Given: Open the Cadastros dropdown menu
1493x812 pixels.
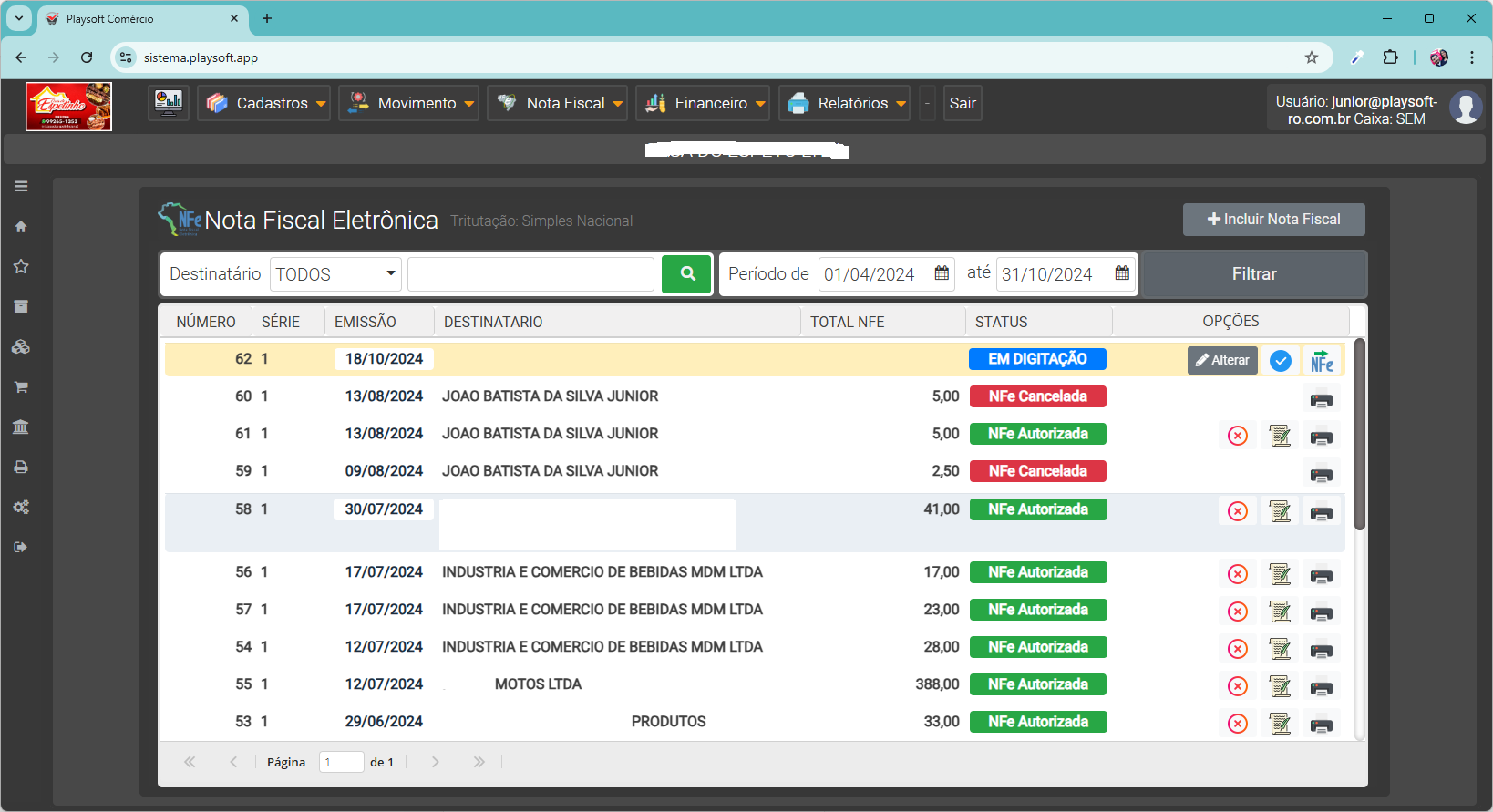Looking at the screenshot, I should [264, 103].
